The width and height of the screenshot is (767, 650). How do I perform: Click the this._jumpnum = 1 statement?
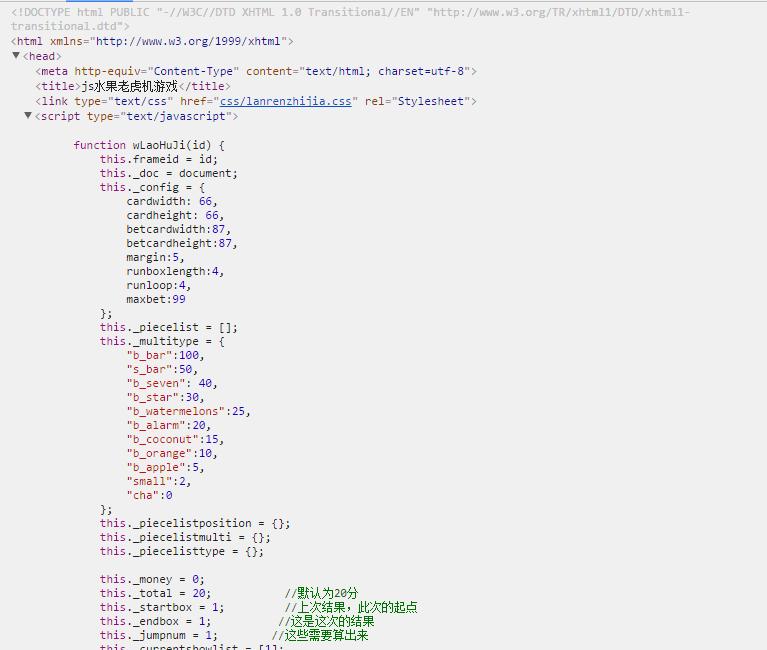[x=158, y=635]
